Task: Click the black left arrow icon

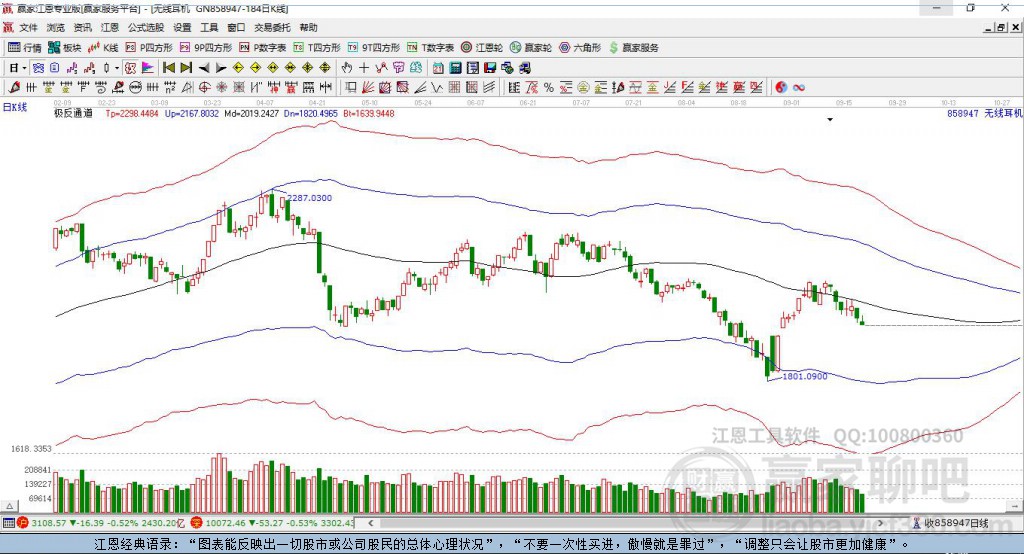Action: [204, 68]
